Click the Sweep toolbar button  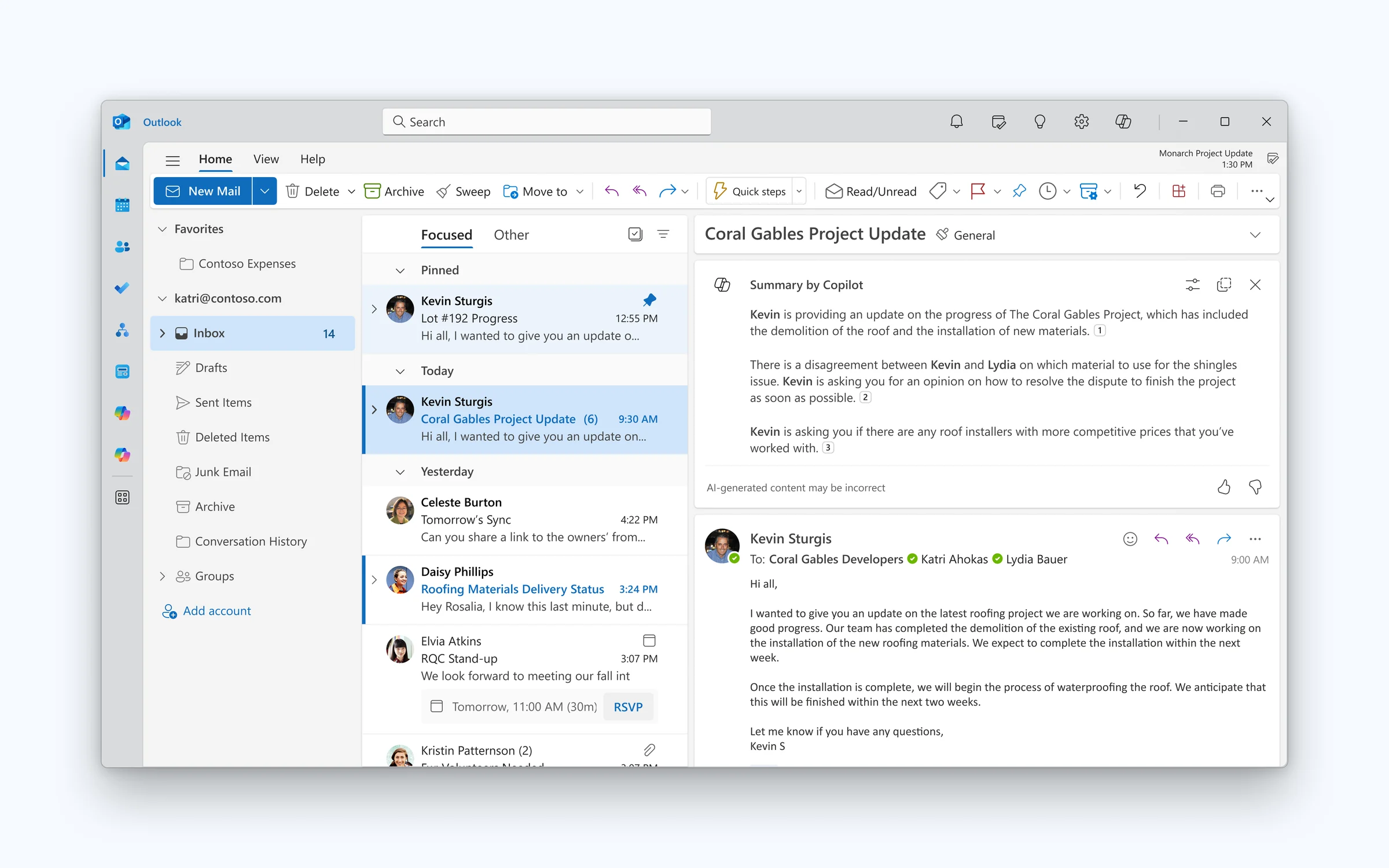(x=463, y=192)
